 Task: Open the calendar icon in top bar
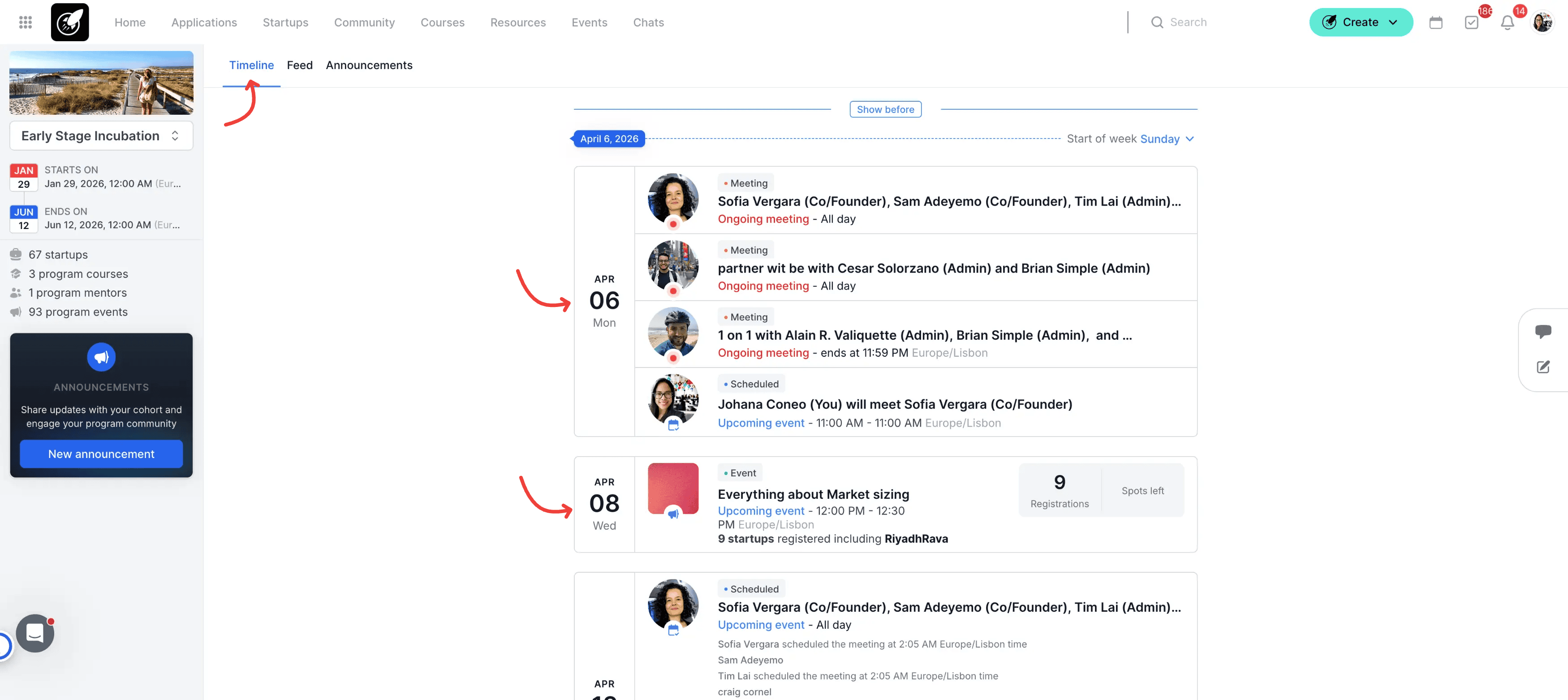click(x=1436, y=22)
